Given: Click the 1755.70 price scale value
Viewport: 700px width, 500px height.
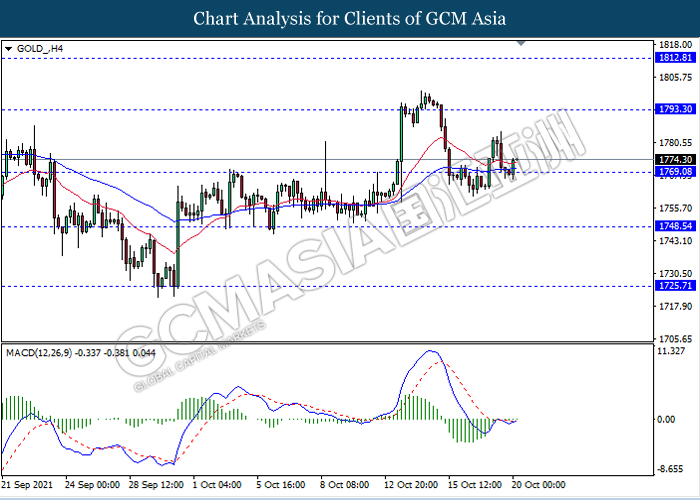Looking at the screenshot, I should [x=675, y=208].
